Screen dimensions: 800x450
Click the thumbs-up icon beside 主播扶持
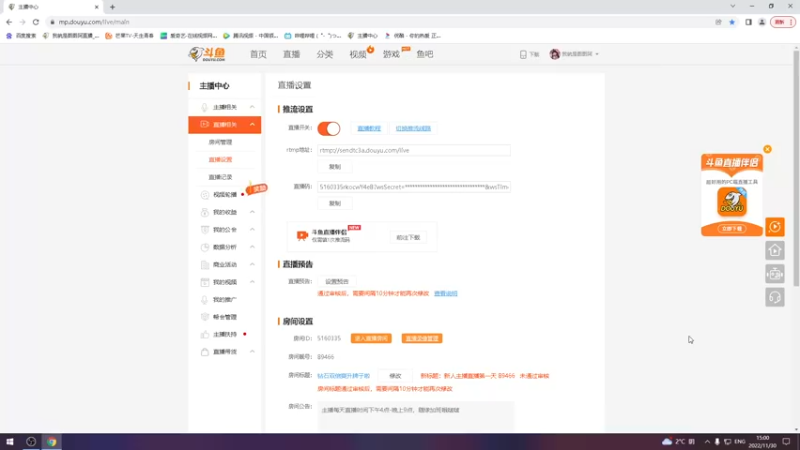(x=205, y=335)
